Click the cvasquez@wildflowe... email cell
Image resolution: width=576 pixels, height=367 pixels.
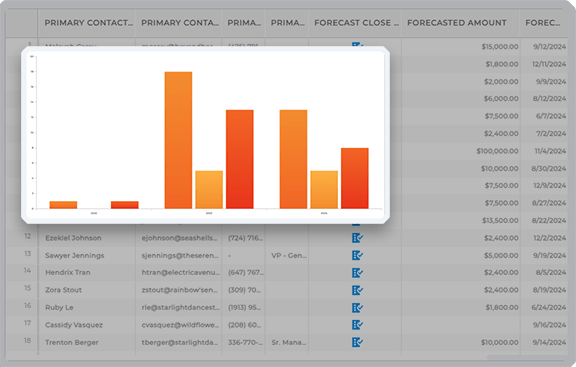click(x=180, y=325)
